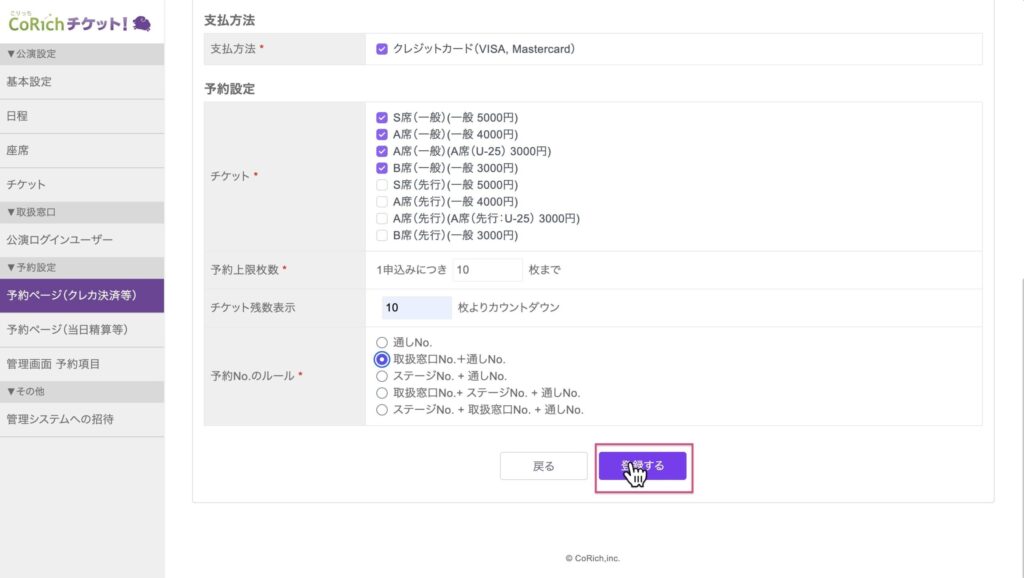Tick B席(先行) 3000円 checkbox
The height and width of the screenshot is (578, 1024).
click(382, 235)
